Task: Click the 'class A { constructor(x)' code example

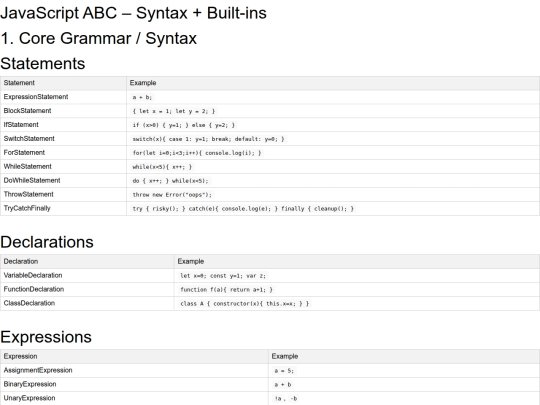Action: pos(245,304)
